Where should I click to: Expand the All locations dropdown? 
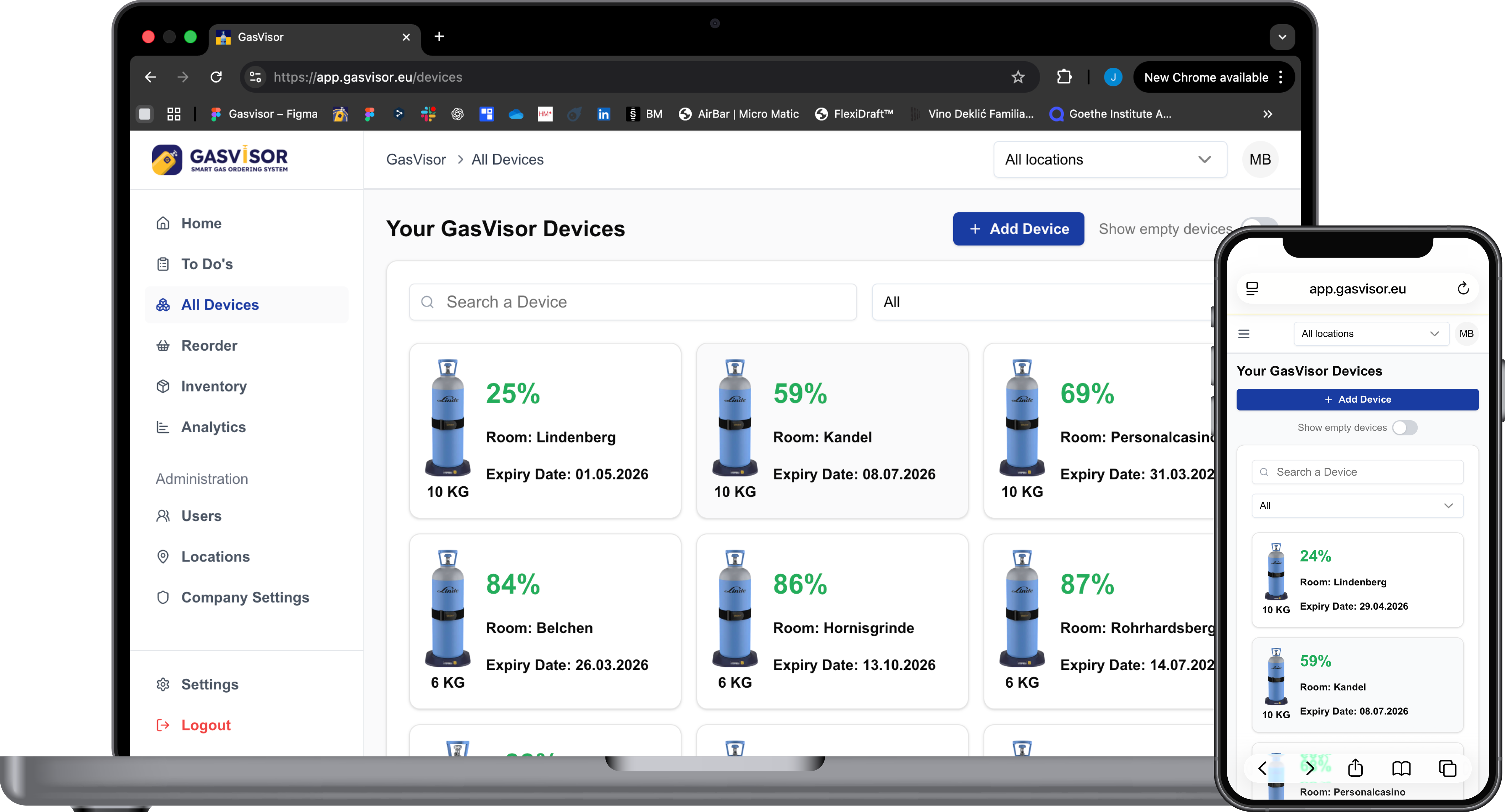tap(1109, 160)
